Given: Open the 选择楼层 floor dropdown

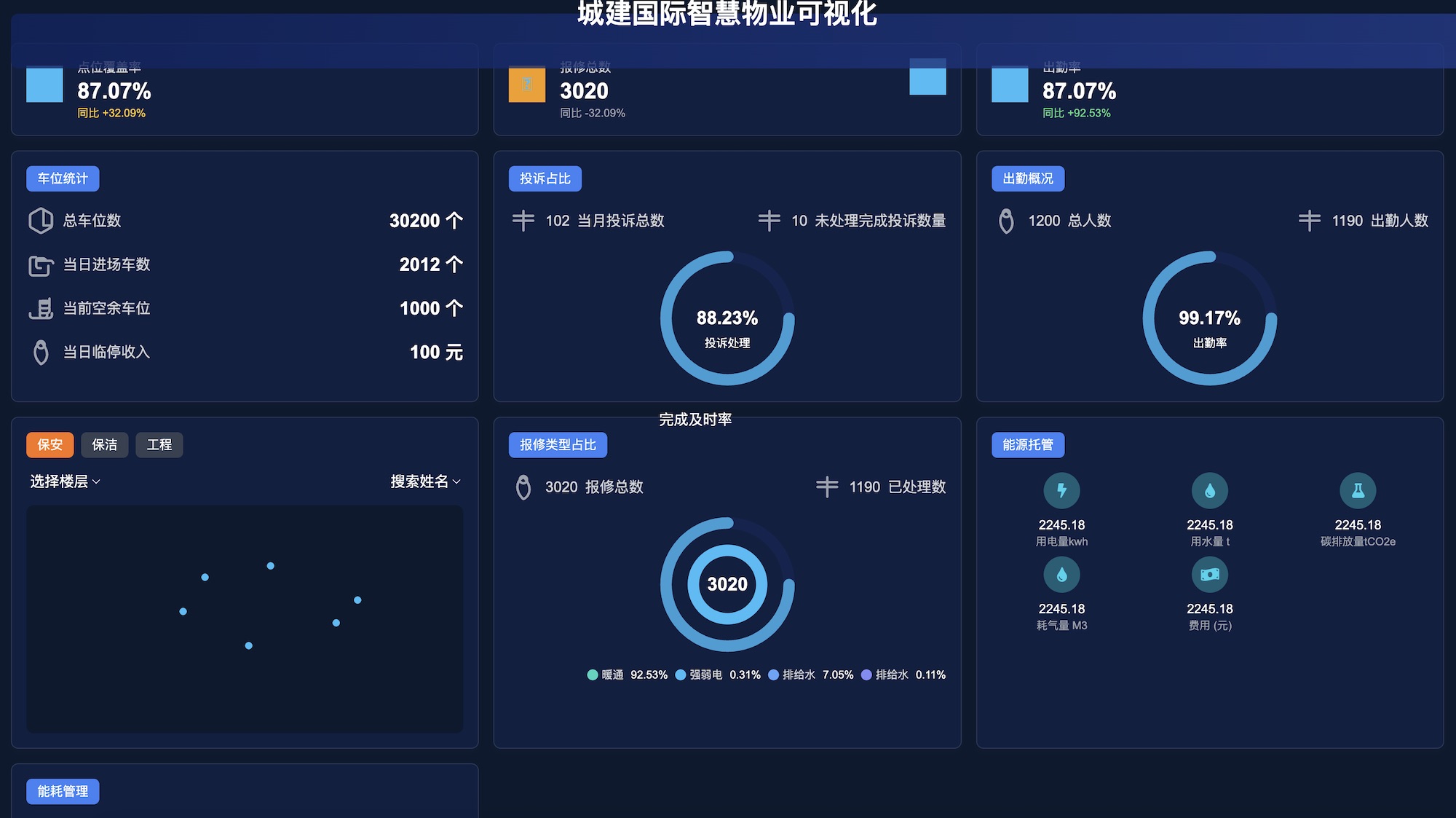Looking at the screenshot, I should tap(65, 481).
